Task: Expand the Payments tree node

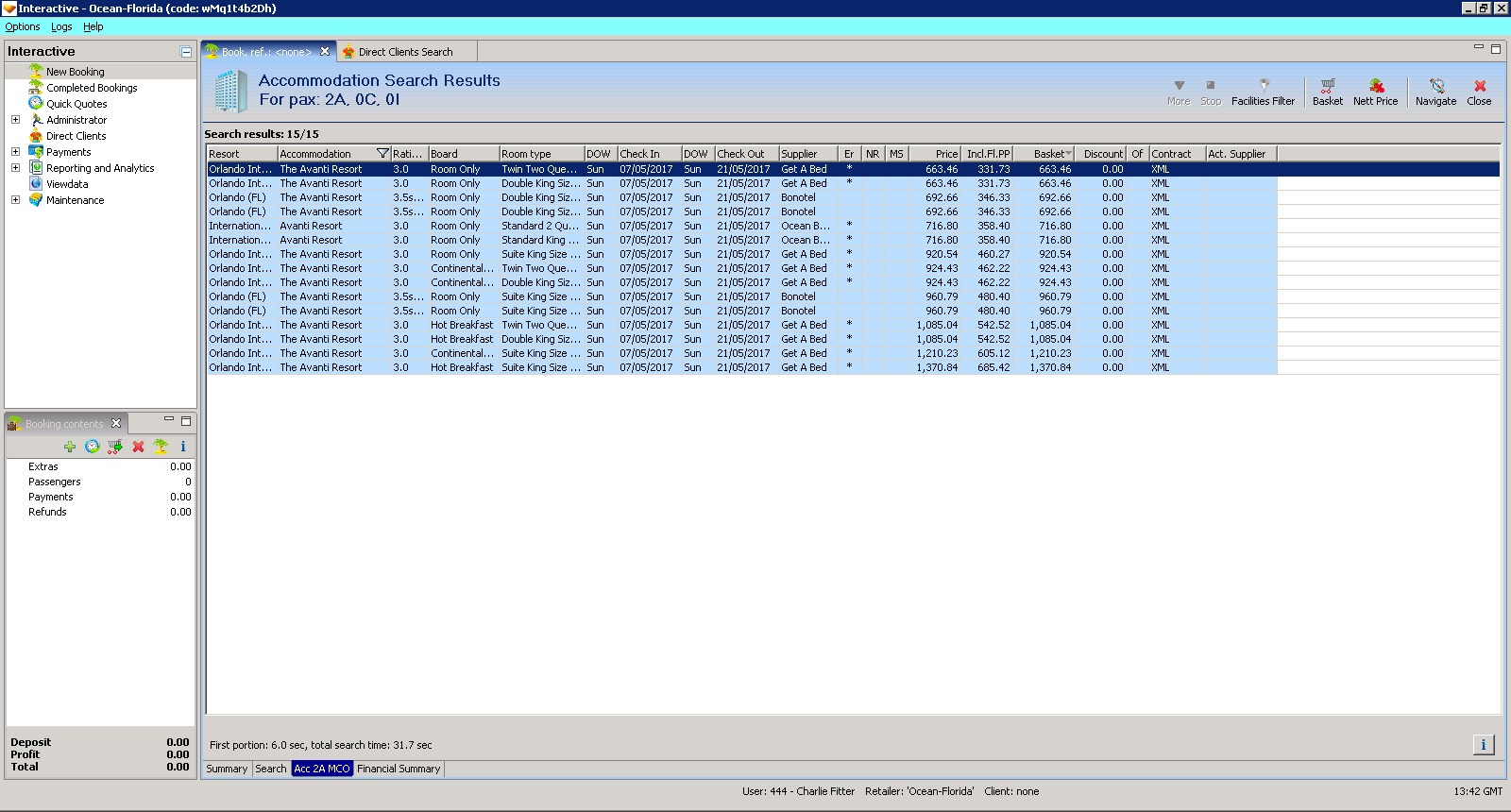Action: tap(15, 152)
